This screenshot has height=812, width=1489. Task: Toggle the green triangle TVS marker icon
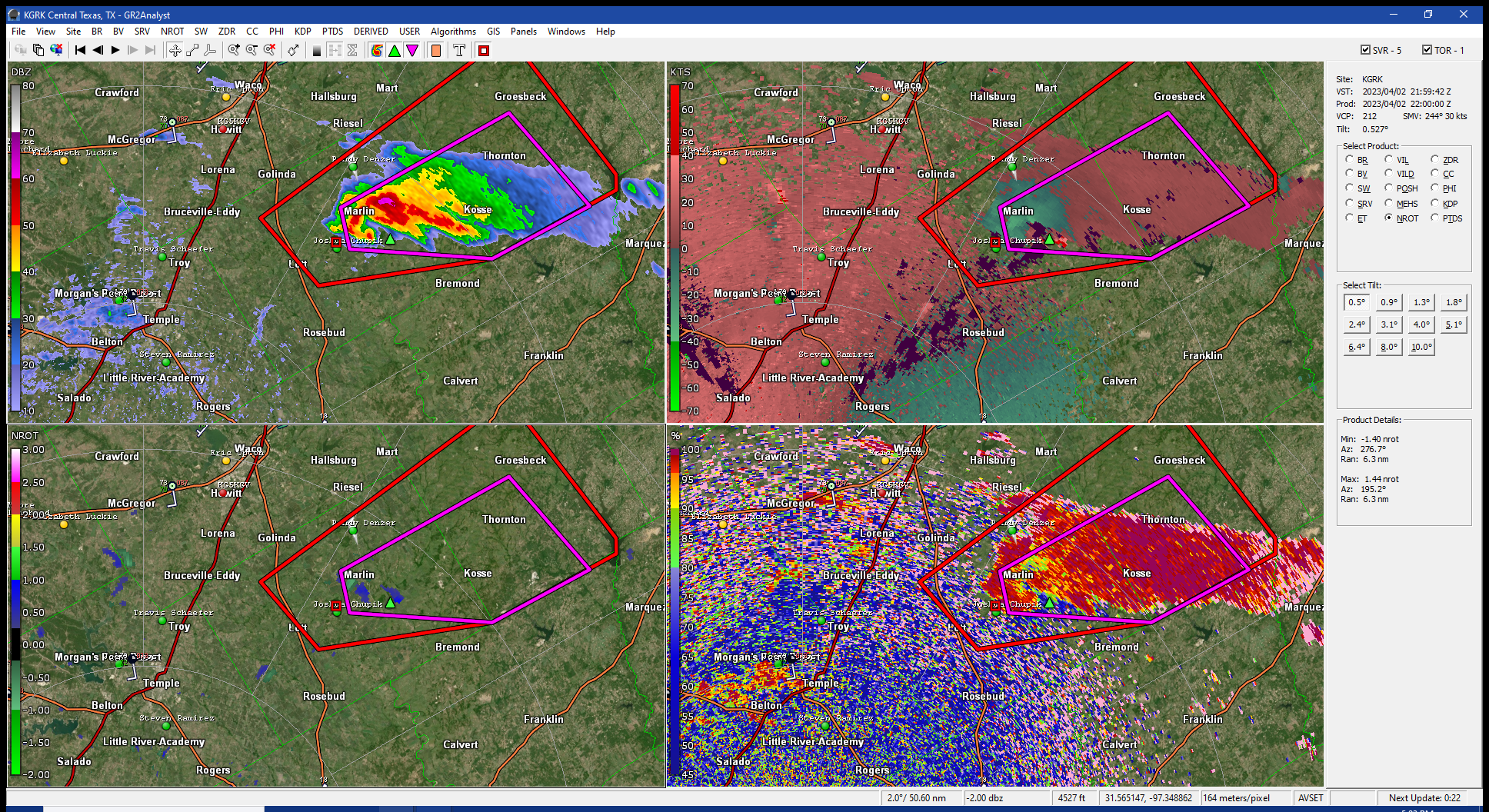[x=395, y=51]
